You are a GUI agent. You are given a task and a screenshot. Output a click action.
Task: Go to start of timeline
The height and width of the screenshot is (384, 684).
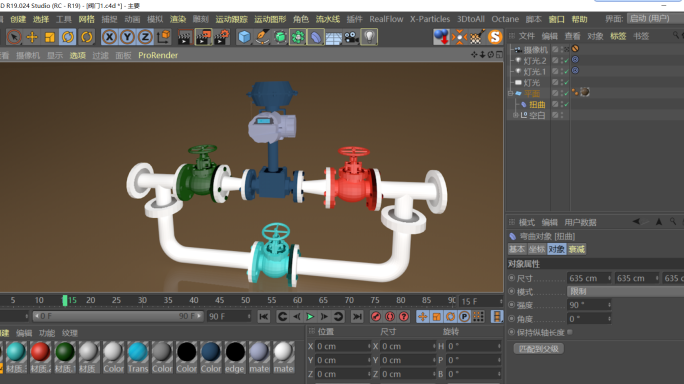click(x=263, y=317)
